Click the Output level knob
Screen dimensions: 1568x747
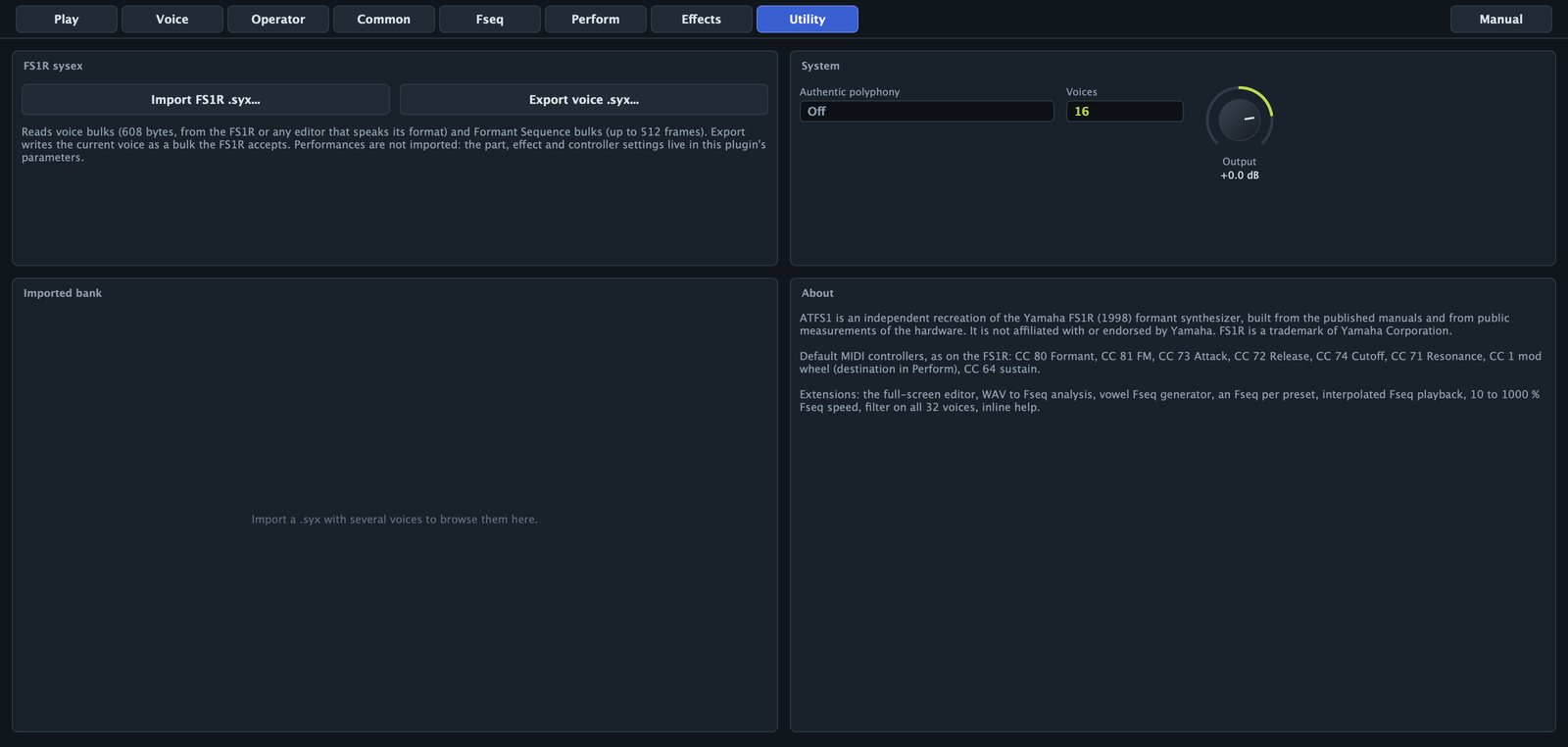tap(1240, 120)
